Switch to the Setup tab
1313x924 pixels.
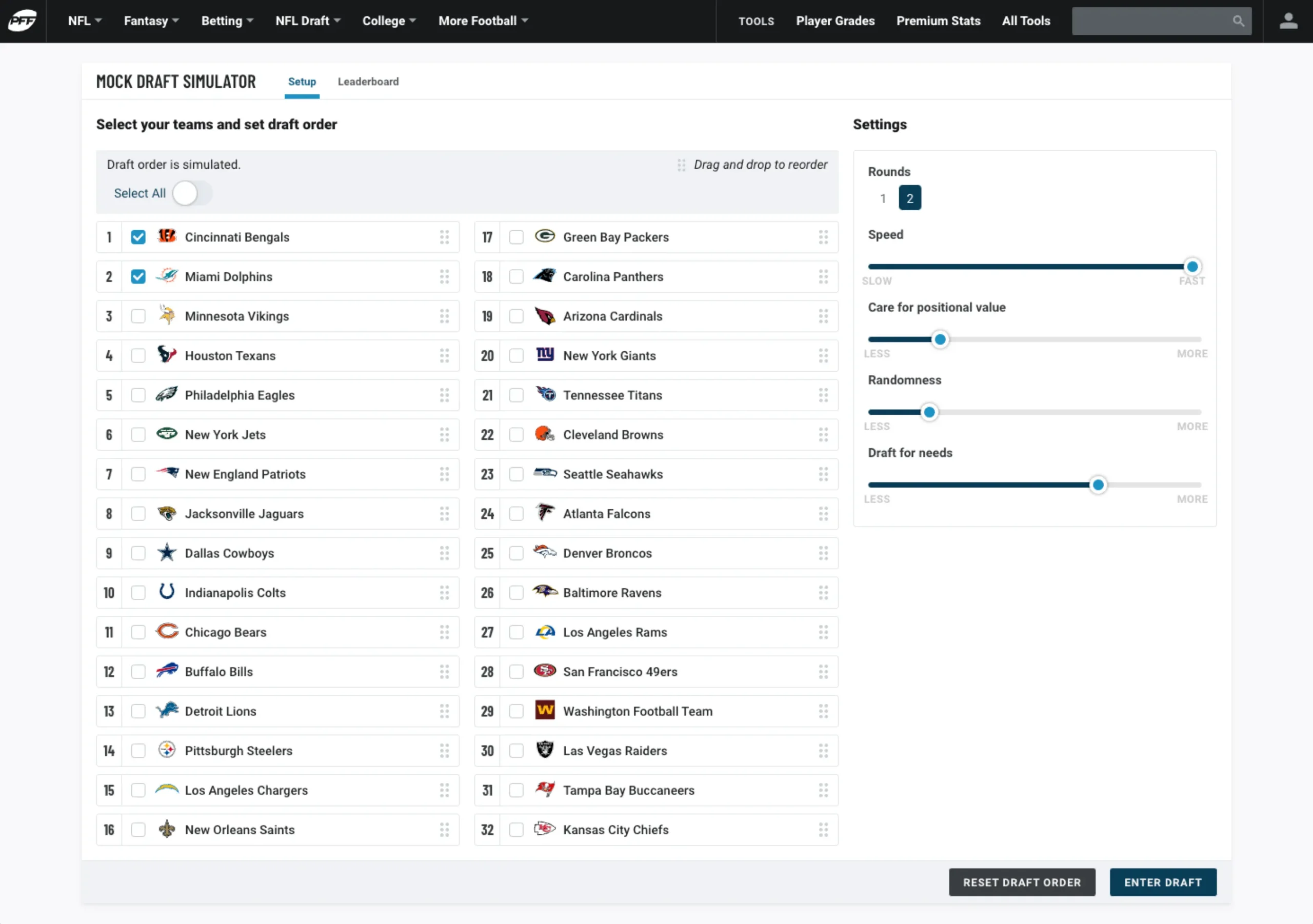[302, 82]
